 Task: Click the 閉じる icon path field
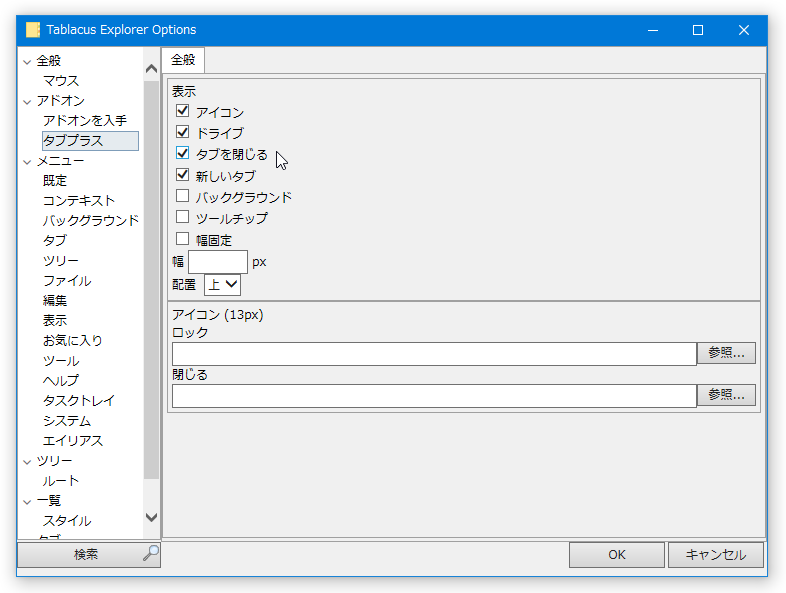click(x=434, y=396)
